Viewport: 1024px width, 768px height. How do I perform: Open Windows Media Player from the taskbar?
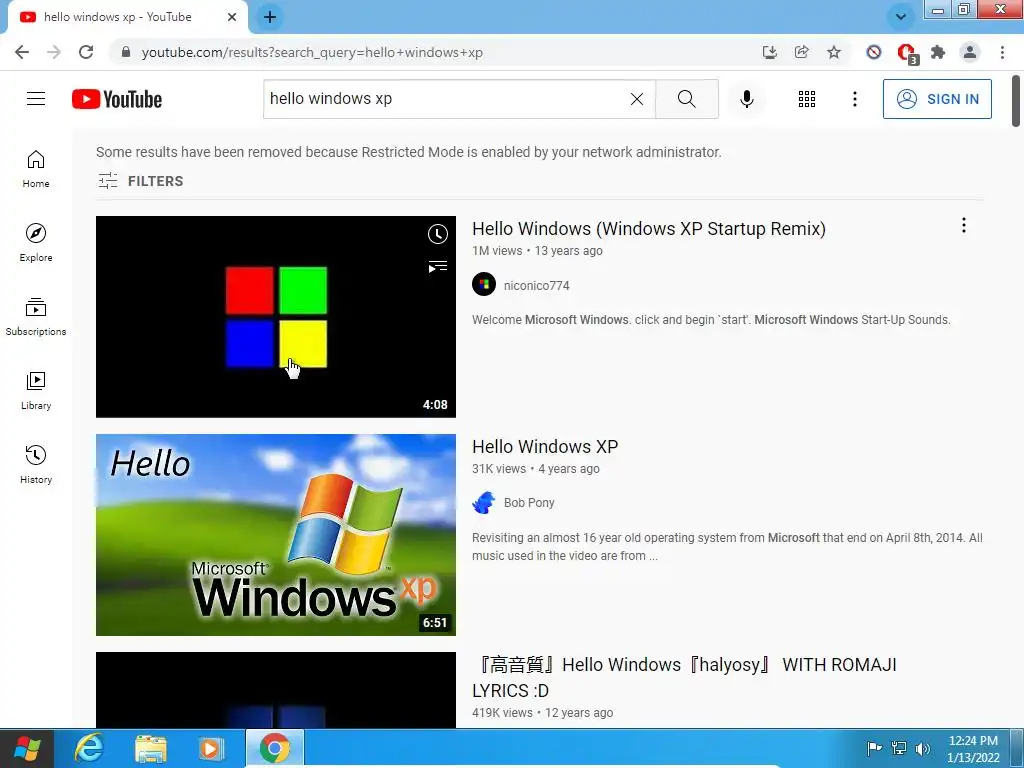211,748
